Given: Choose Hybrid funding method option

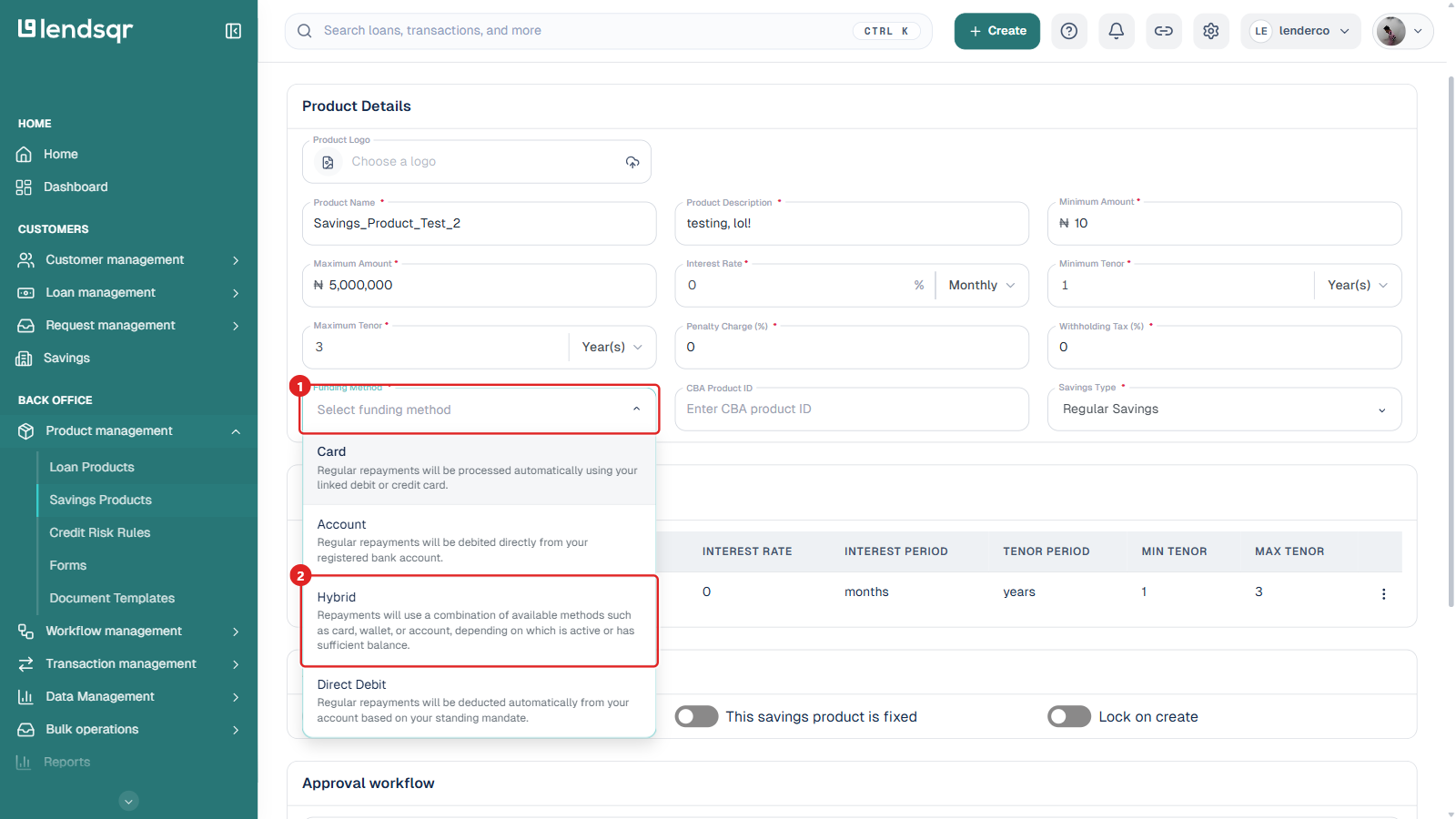Looking at the screenshot, I should 479,621.
